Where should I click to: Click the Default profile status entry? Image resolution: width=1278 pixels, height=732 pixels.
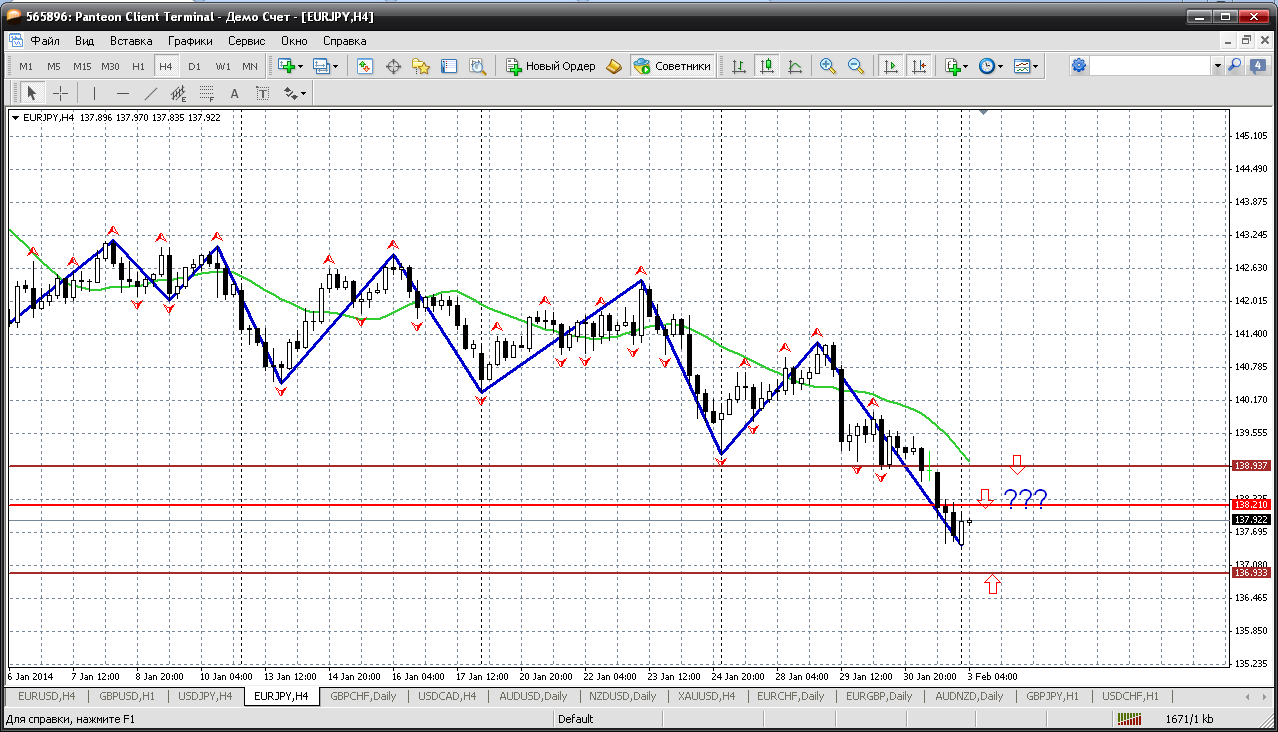tap(575, 719)
